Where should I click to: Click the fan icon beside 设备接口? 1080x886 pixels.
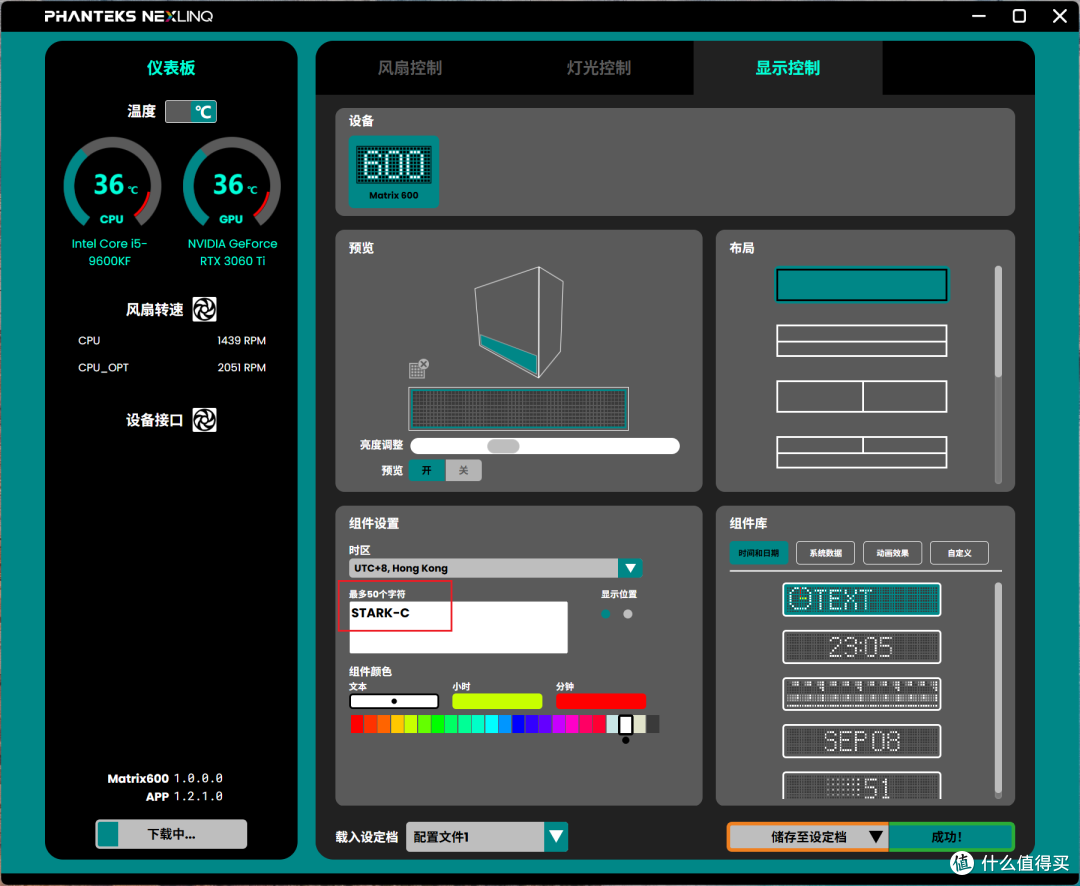(x=205, y=420)
